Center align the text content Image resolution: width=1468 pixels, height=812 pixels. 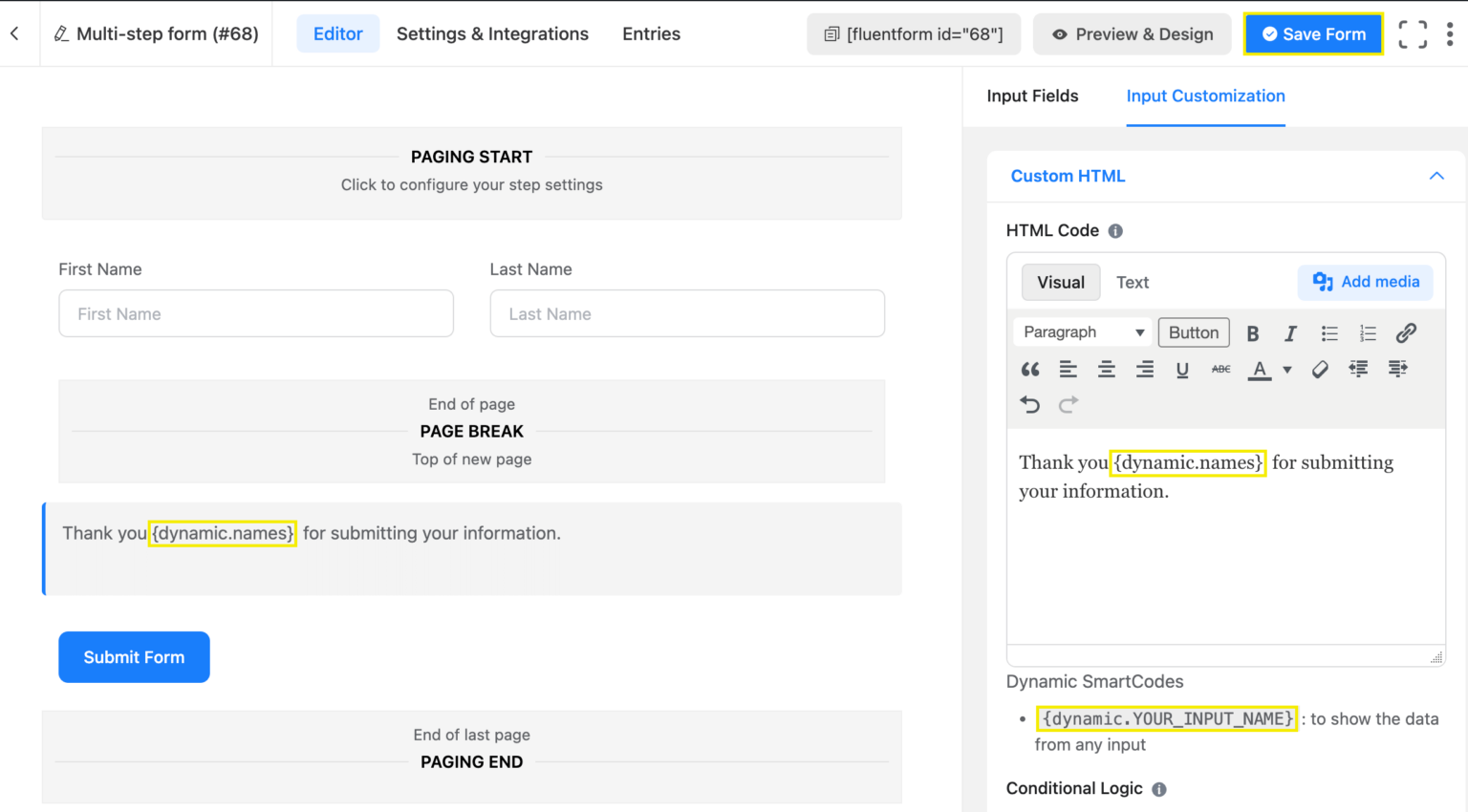pyautogui.click(x=1106, y=369)
